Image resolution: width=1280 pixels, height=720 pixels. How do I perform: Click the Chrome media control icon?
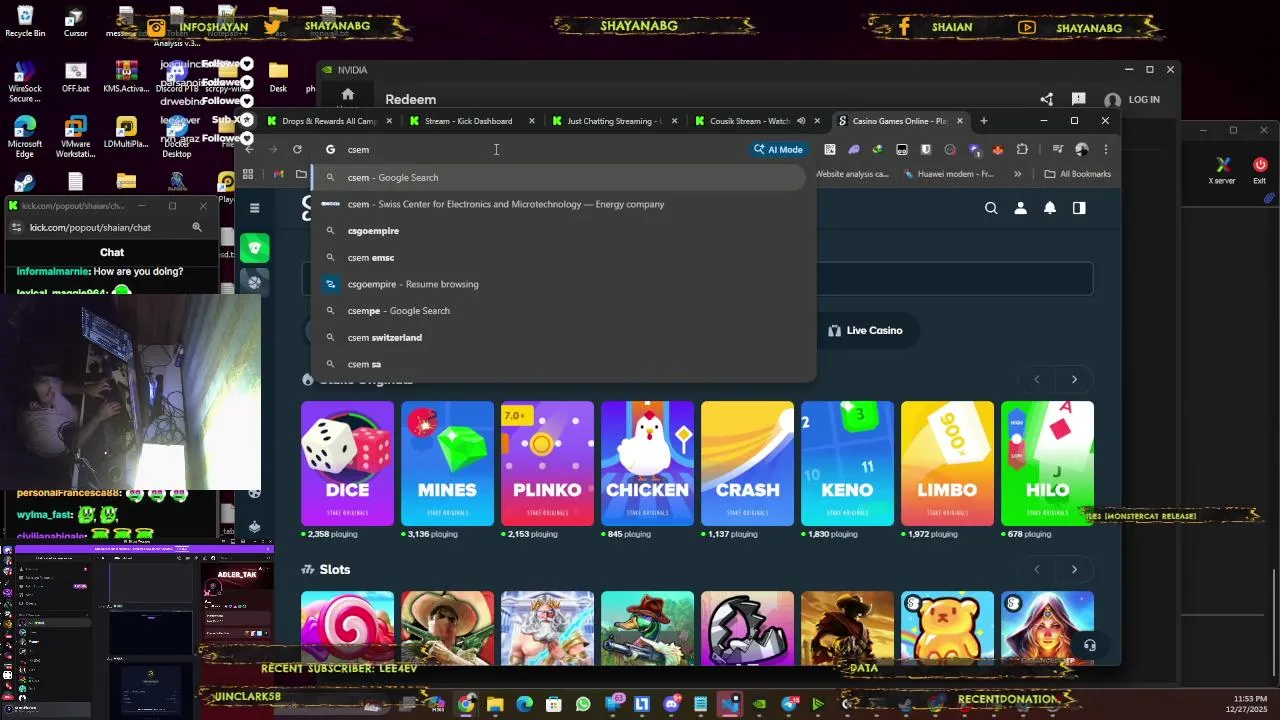tap(1058, 149)
